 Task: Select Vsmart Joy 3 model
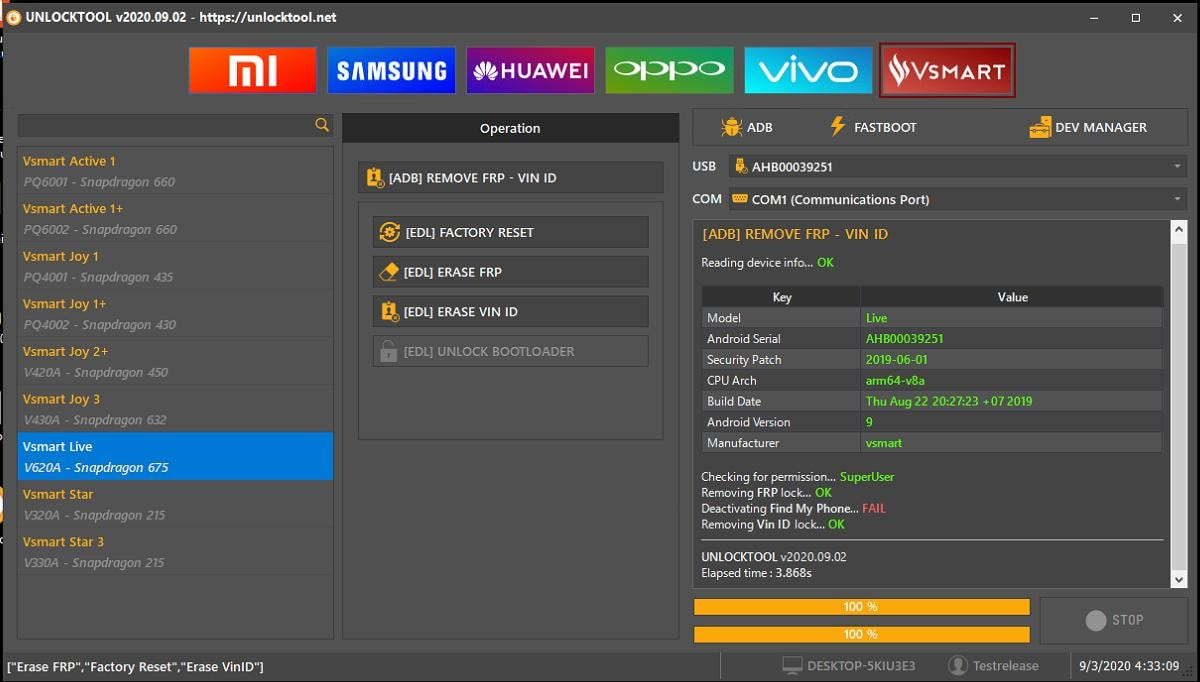pyautogui.click(x=175, y=408)
